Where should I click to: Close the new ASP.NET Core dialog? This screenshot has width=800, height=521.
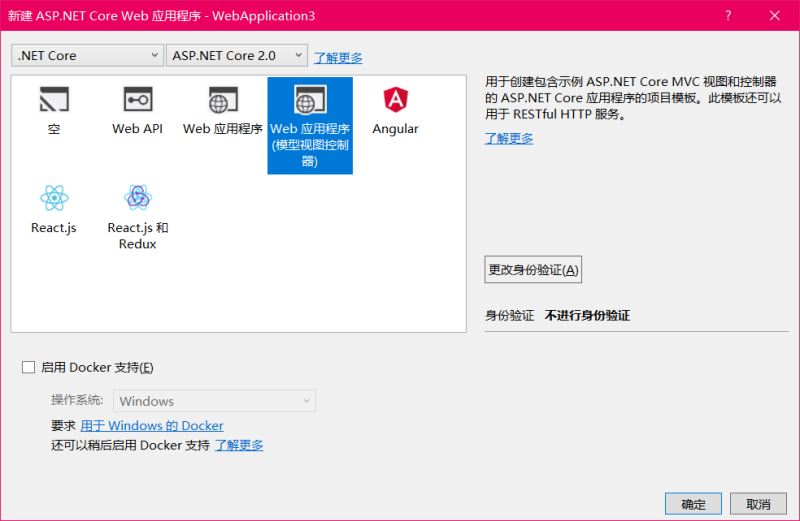(775, 15)
